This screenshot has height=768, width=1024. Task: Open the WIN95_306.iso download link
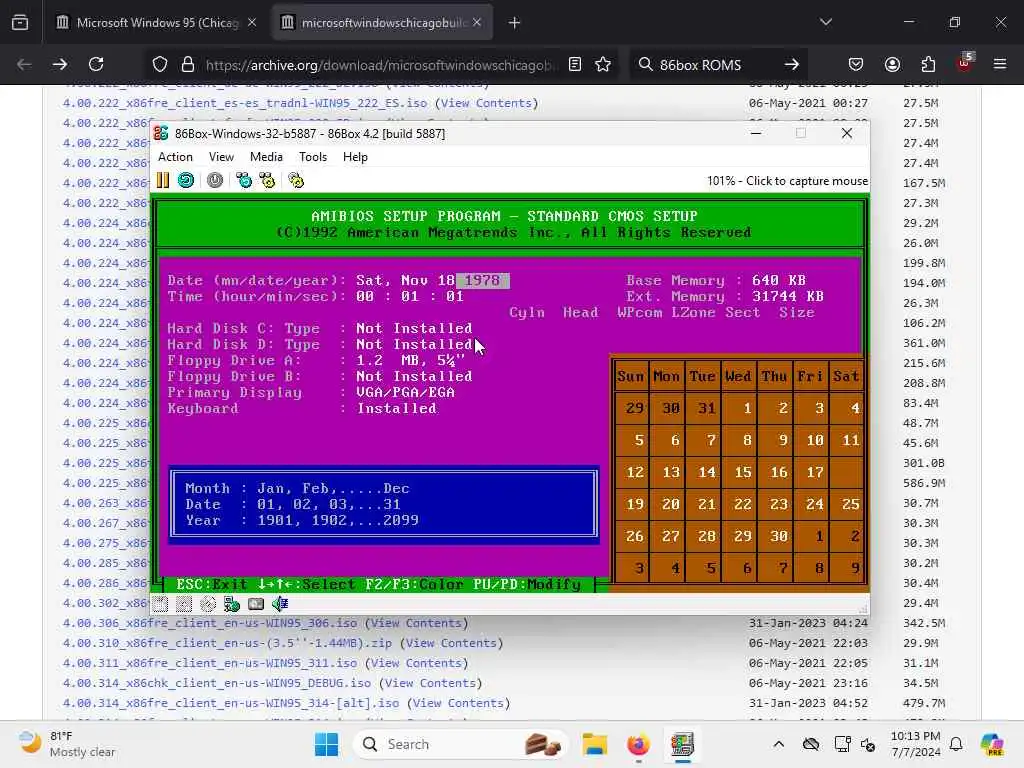210,623
